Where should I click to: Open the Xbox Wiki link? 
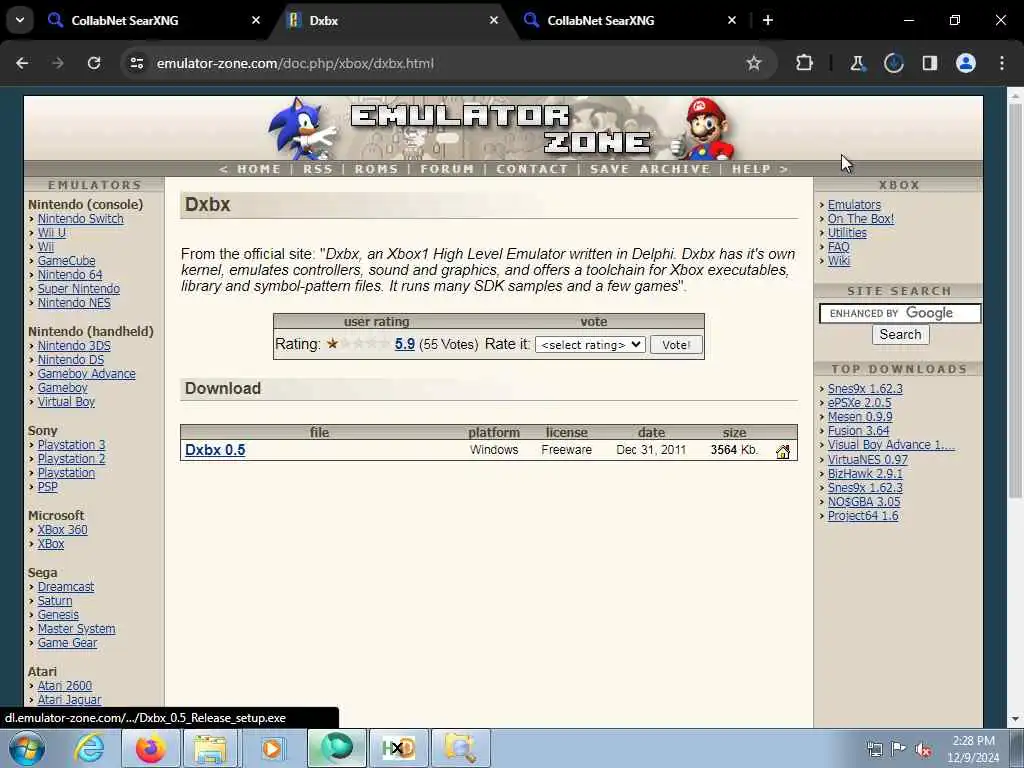coord(839,261)
